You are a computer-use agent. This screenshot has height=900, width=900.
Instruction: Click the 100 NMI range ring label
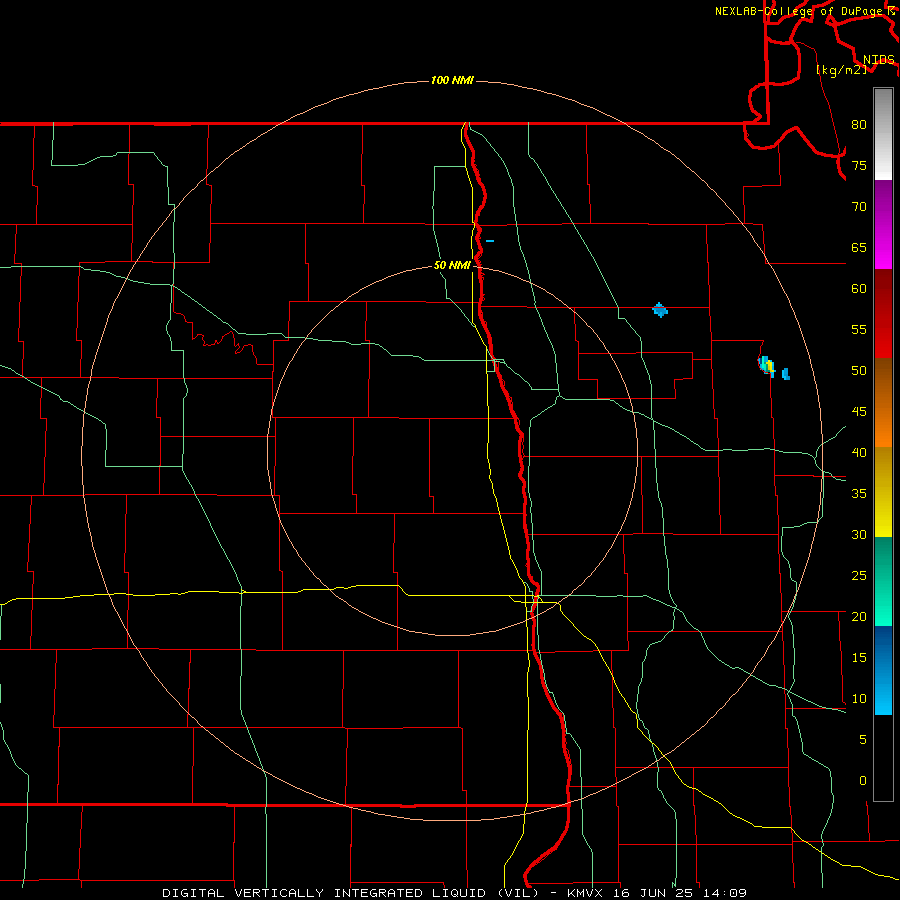pyautogui.click(x=452, y=80)
